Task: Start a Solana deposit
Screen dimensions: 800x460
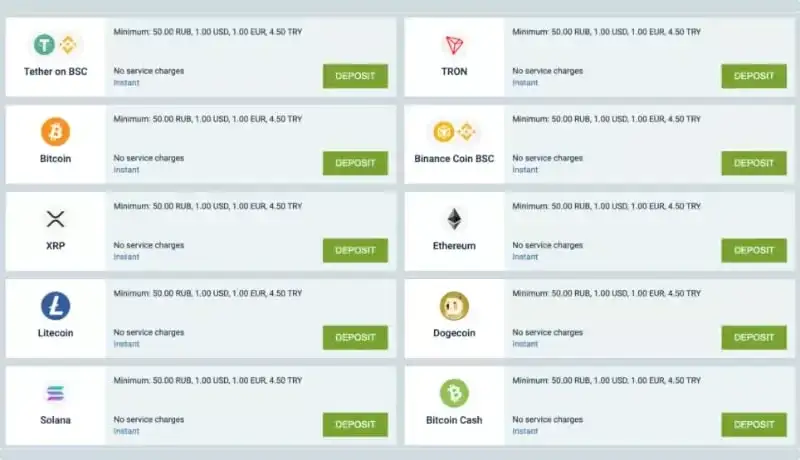Action: click(355, 424)
